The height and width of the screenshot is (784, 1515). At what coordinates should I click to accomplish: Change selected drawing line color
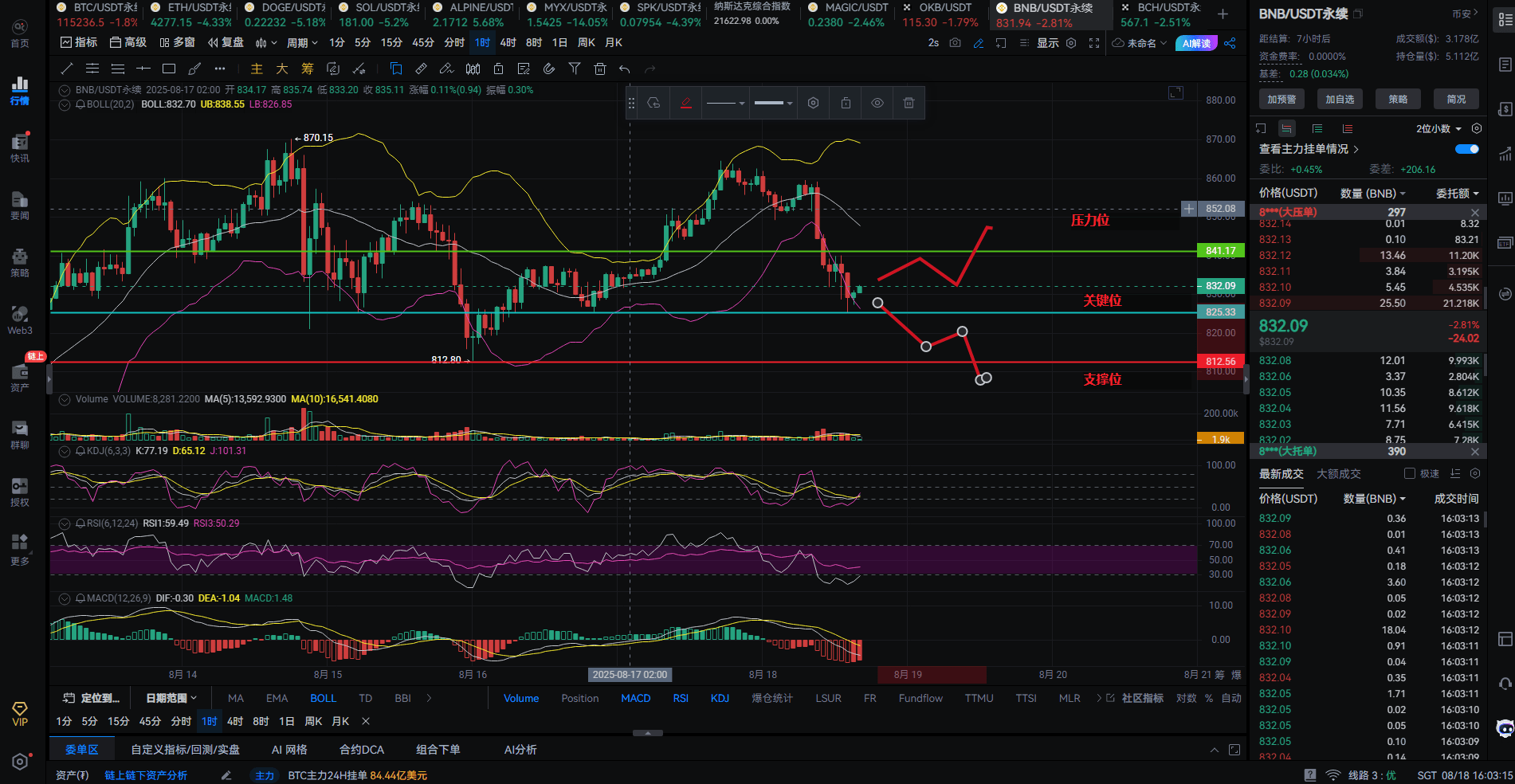[686, 103]
